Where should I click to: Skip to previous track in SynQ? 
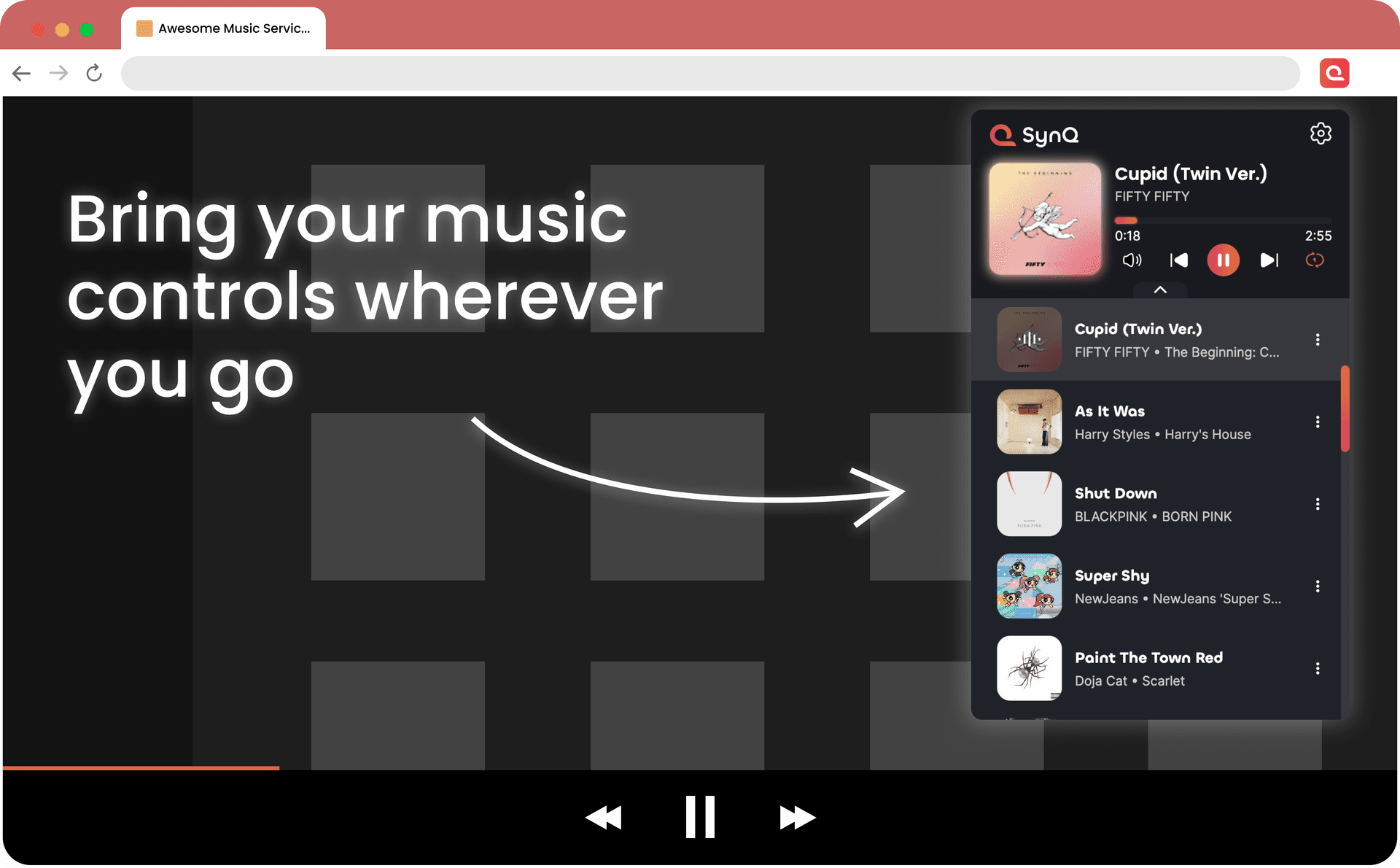[x=1178, y=260]
